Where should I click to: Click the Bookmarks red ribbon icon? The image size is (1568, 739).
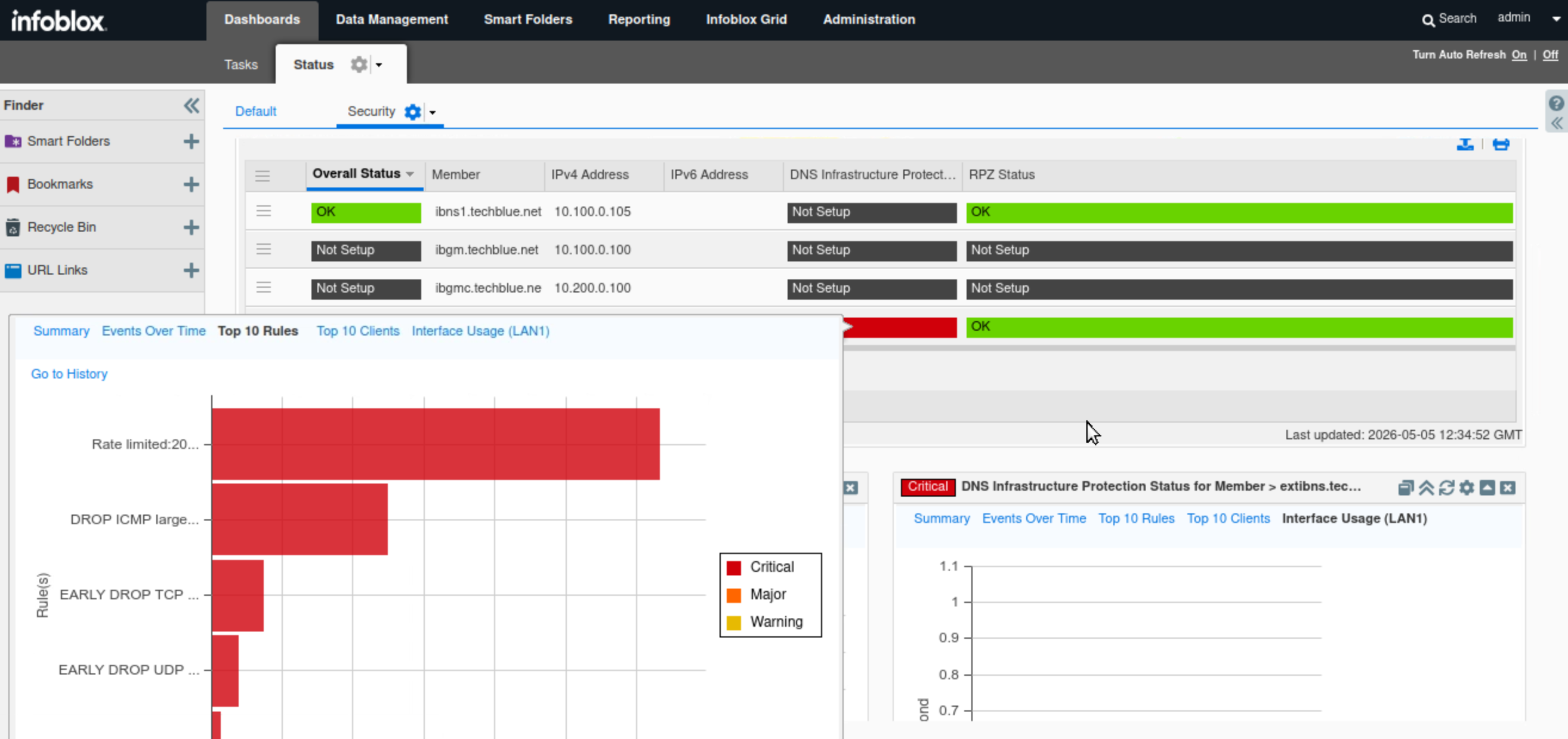(13, 184)
